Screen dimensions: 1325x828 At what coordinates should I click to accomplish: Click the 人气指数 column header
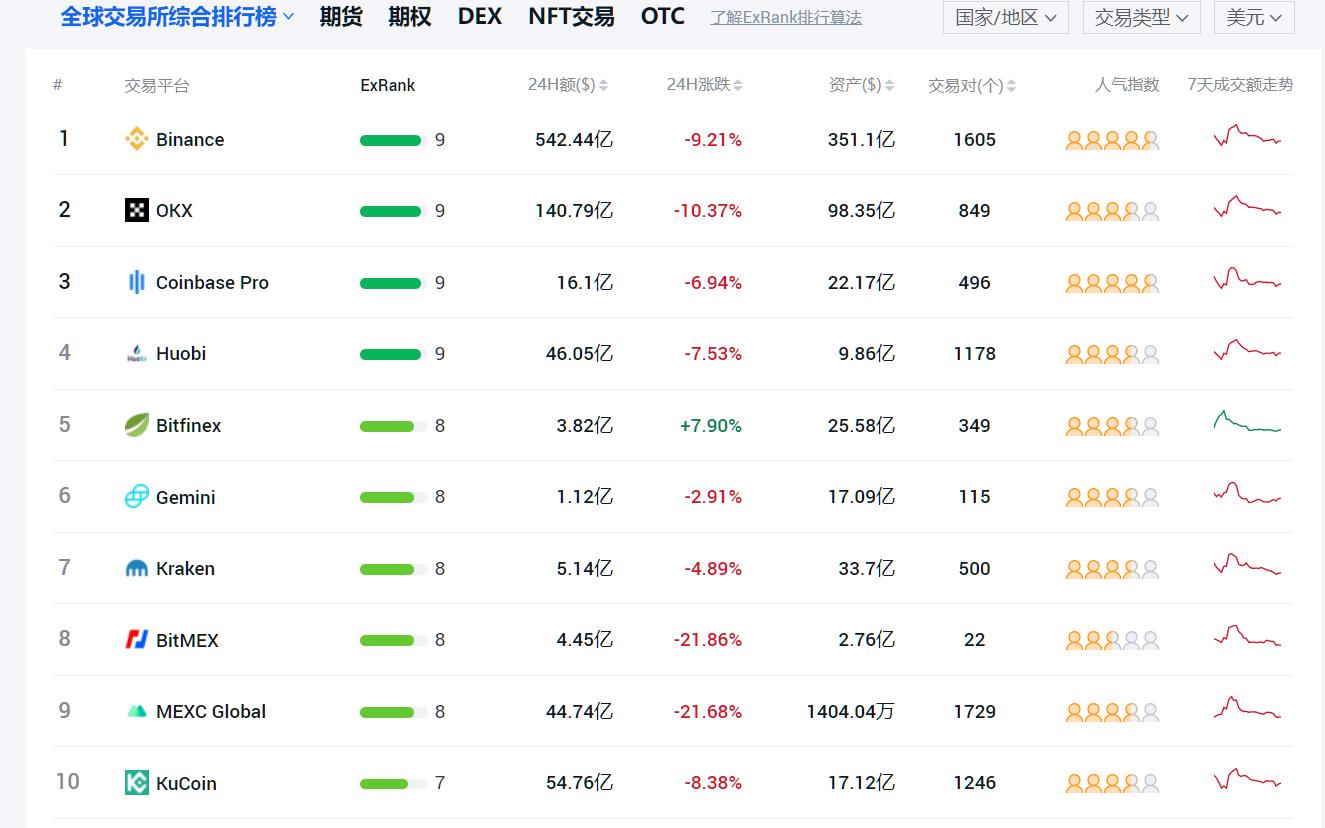click(x=1127, y=85)
